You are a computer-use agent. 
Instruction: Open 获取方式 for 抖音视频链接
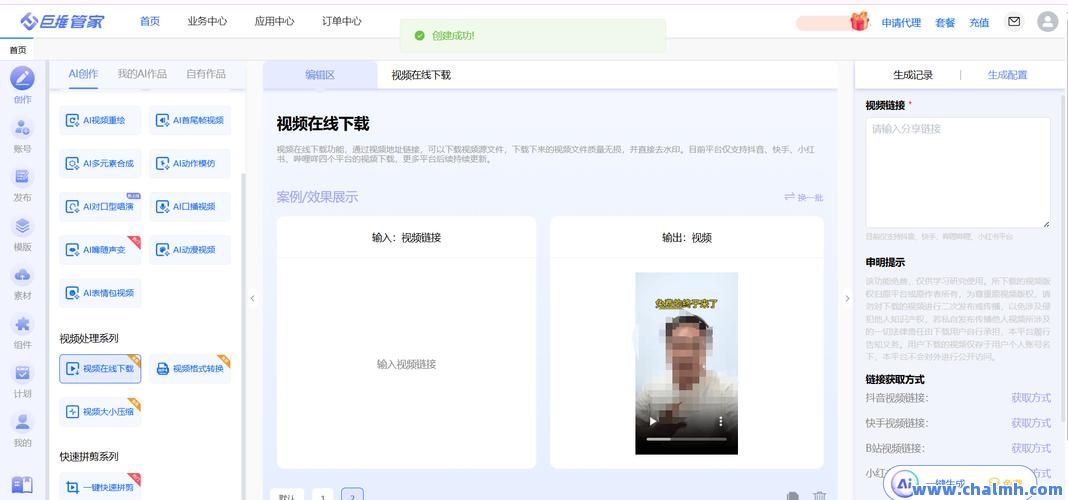(x=1031, y=398)
